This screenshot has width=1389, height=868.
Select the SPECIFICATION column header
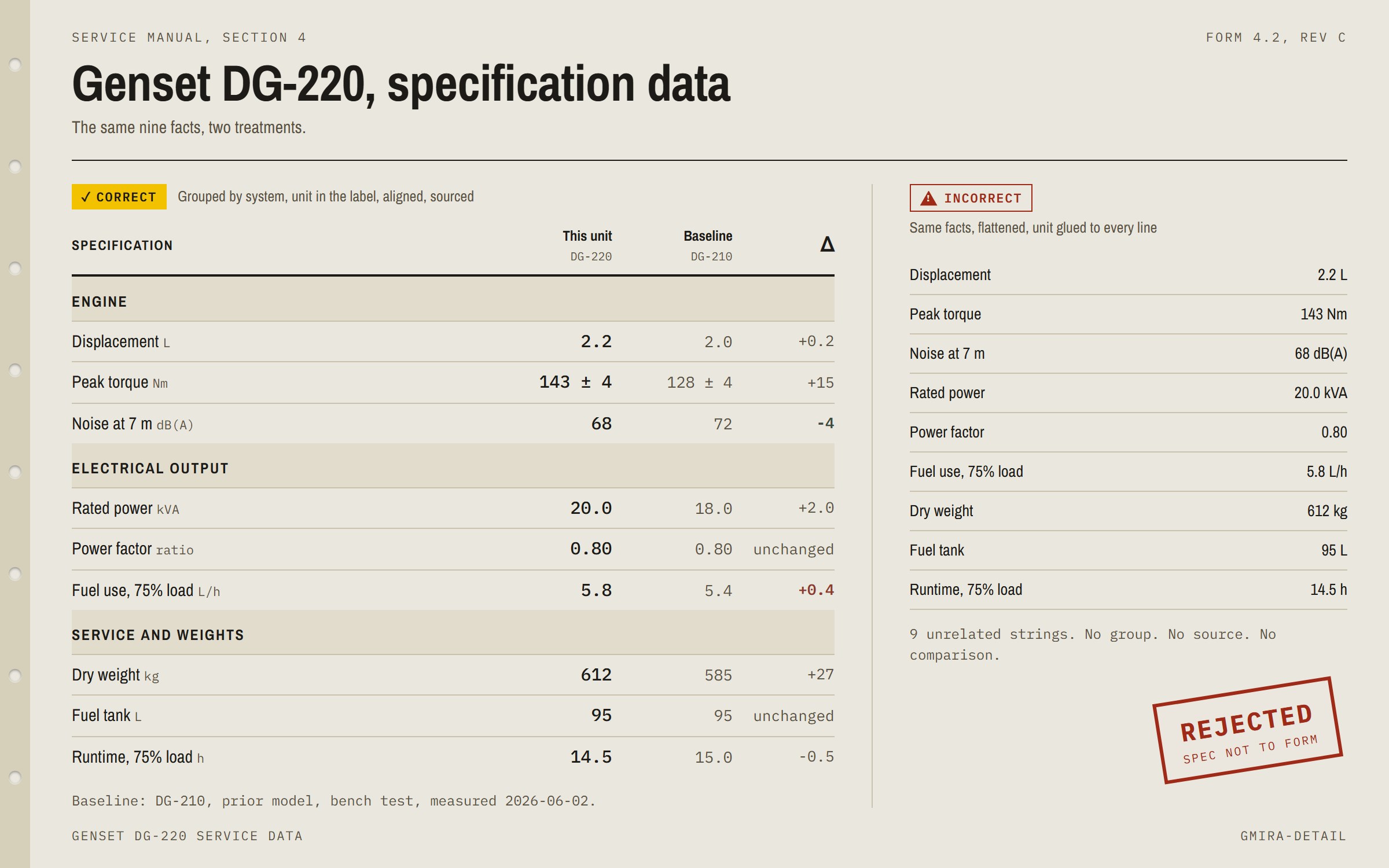[122, 245]
